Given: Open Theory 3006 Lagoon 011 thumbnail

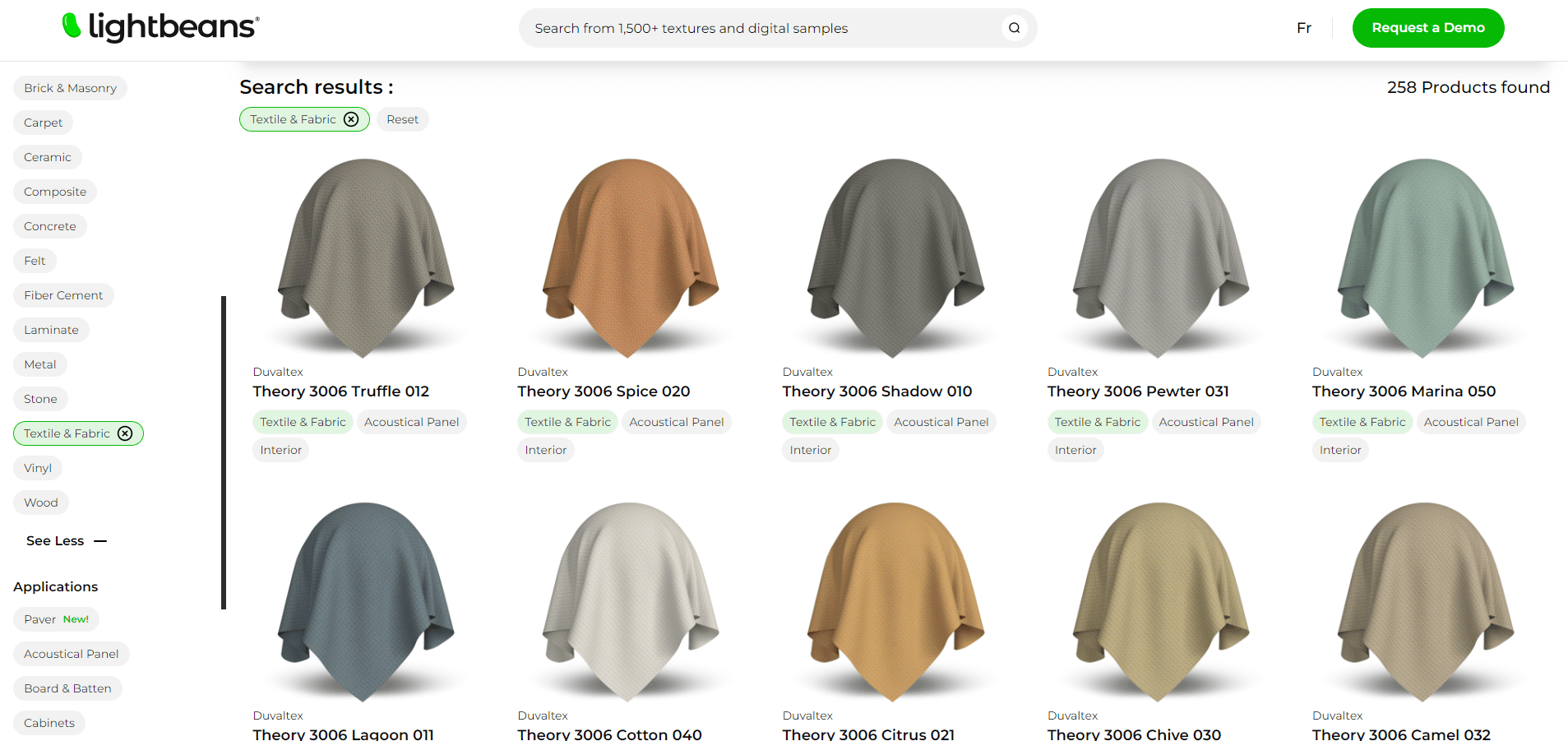Looking at the screenshot, I should coord(366,602).
